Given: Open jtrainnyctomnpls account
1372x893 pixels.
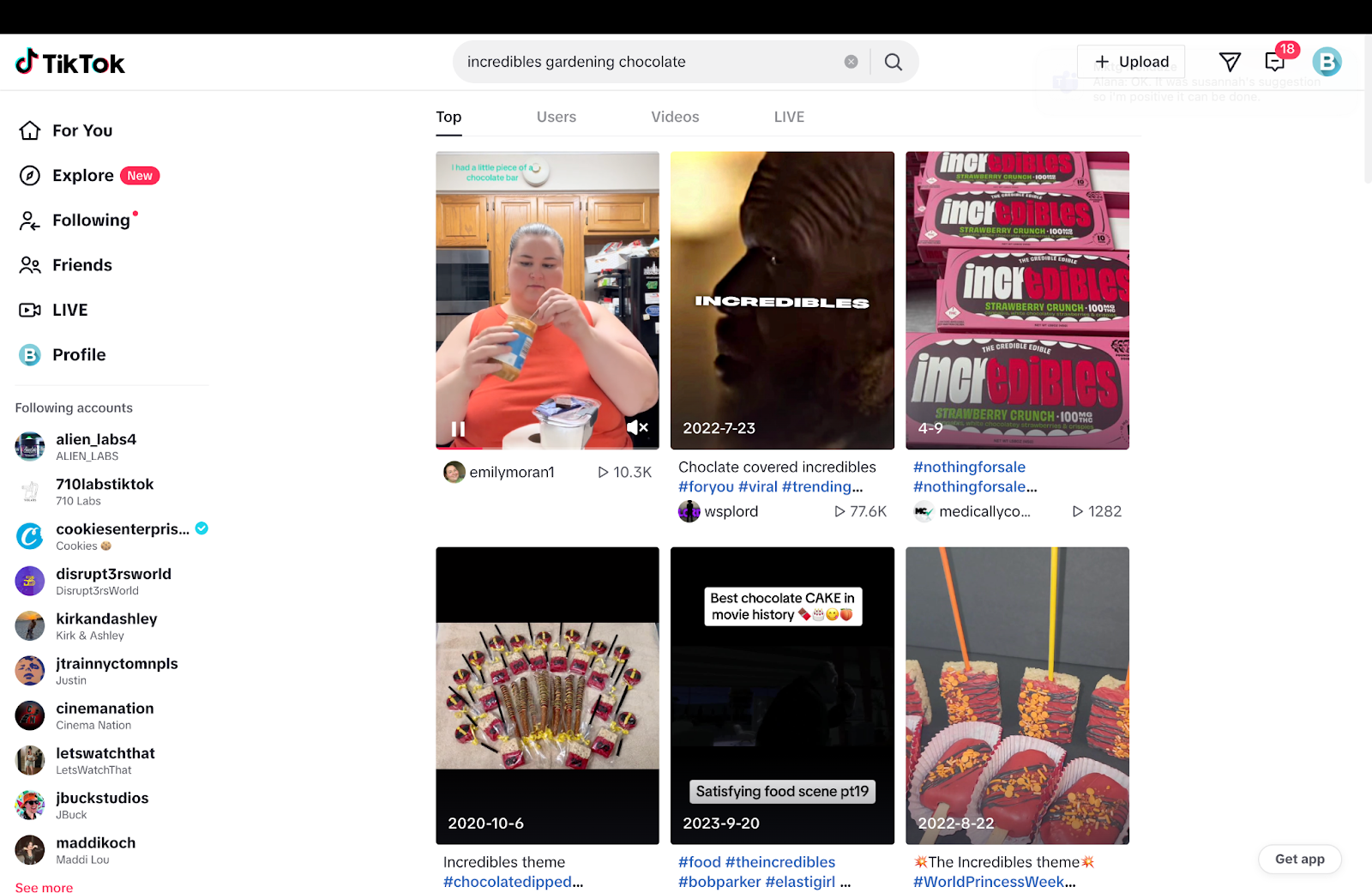Looking at the screenshot, I should coord(111,671).
